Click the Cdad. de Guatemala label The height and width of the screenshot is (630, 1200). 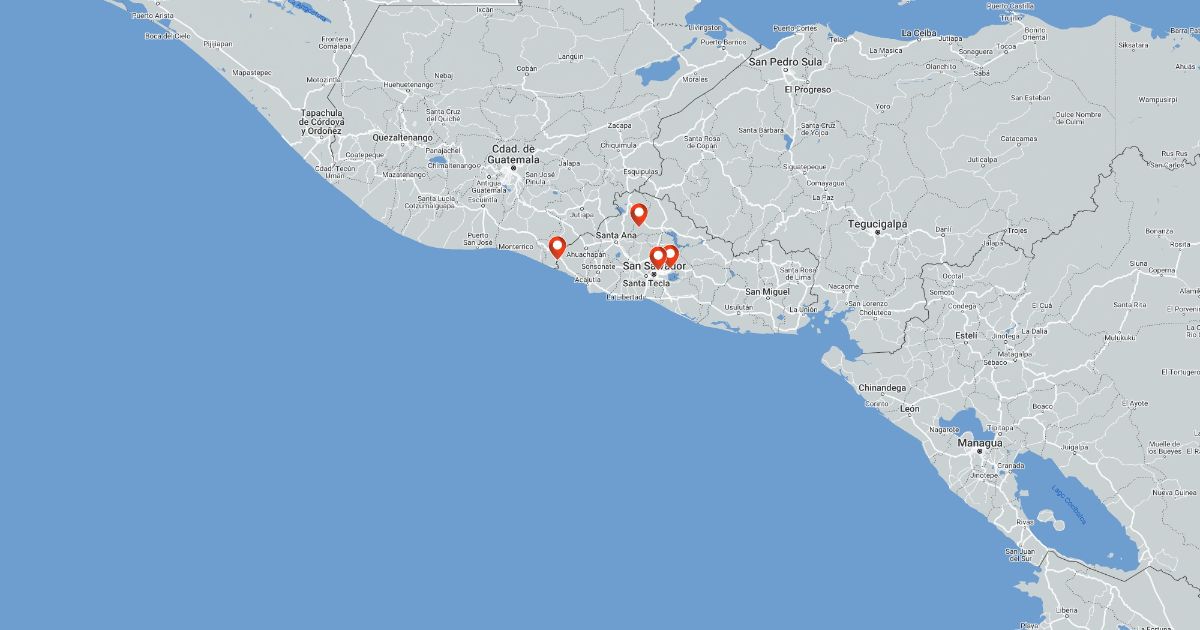(514, 154)
